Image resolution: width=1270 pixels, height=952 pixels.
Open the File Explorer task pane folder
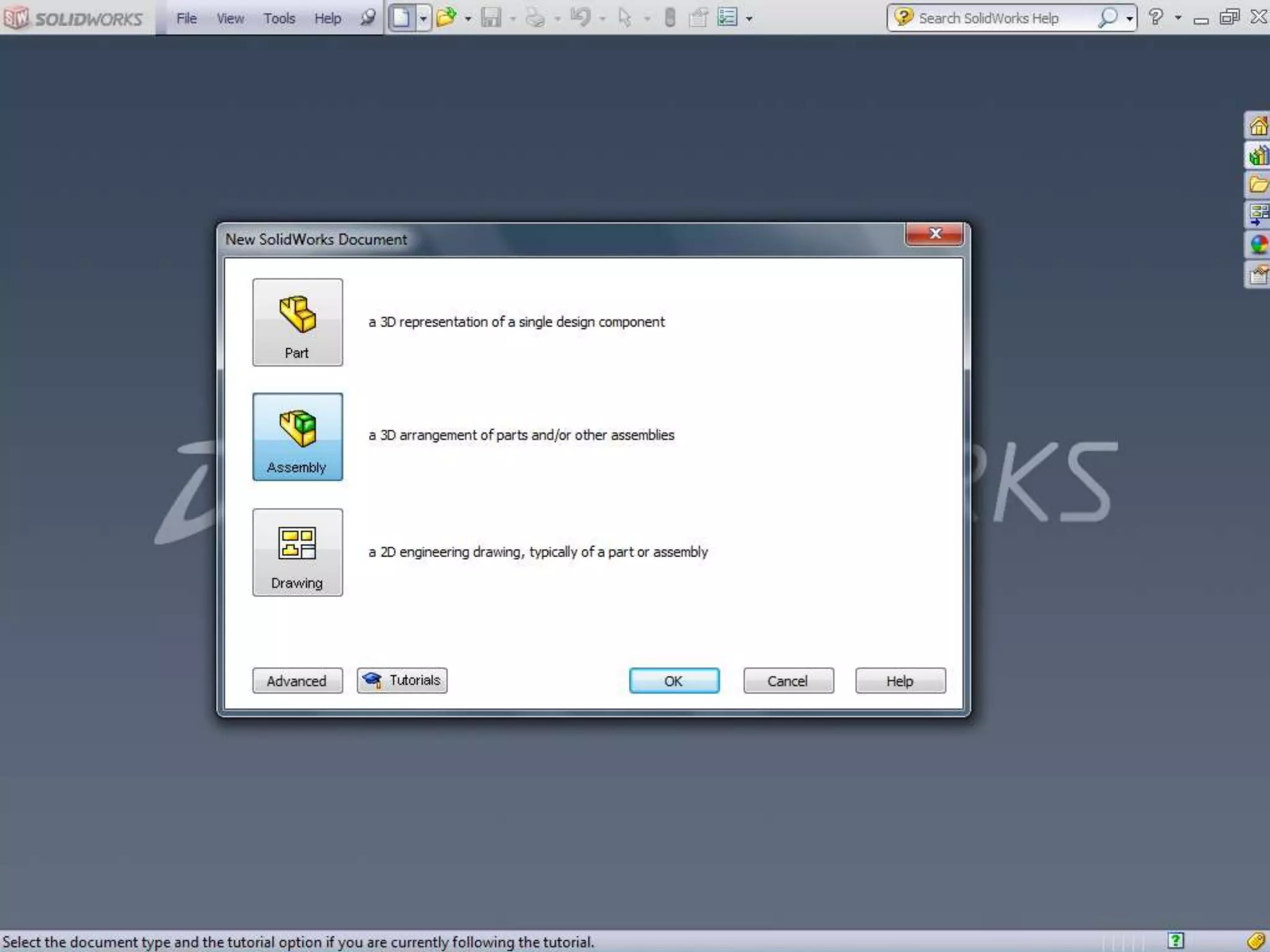tap(1258, 185)
